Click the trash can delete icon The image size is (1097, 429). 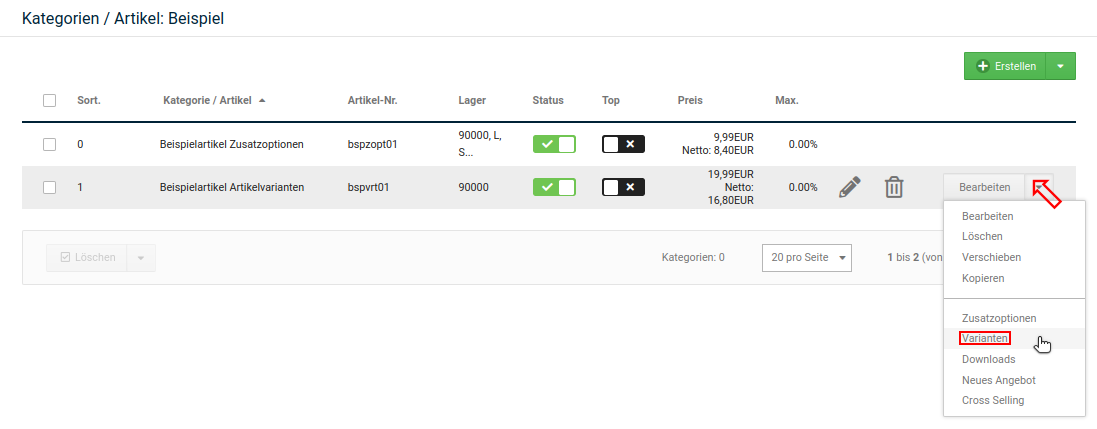pos(894,187)
